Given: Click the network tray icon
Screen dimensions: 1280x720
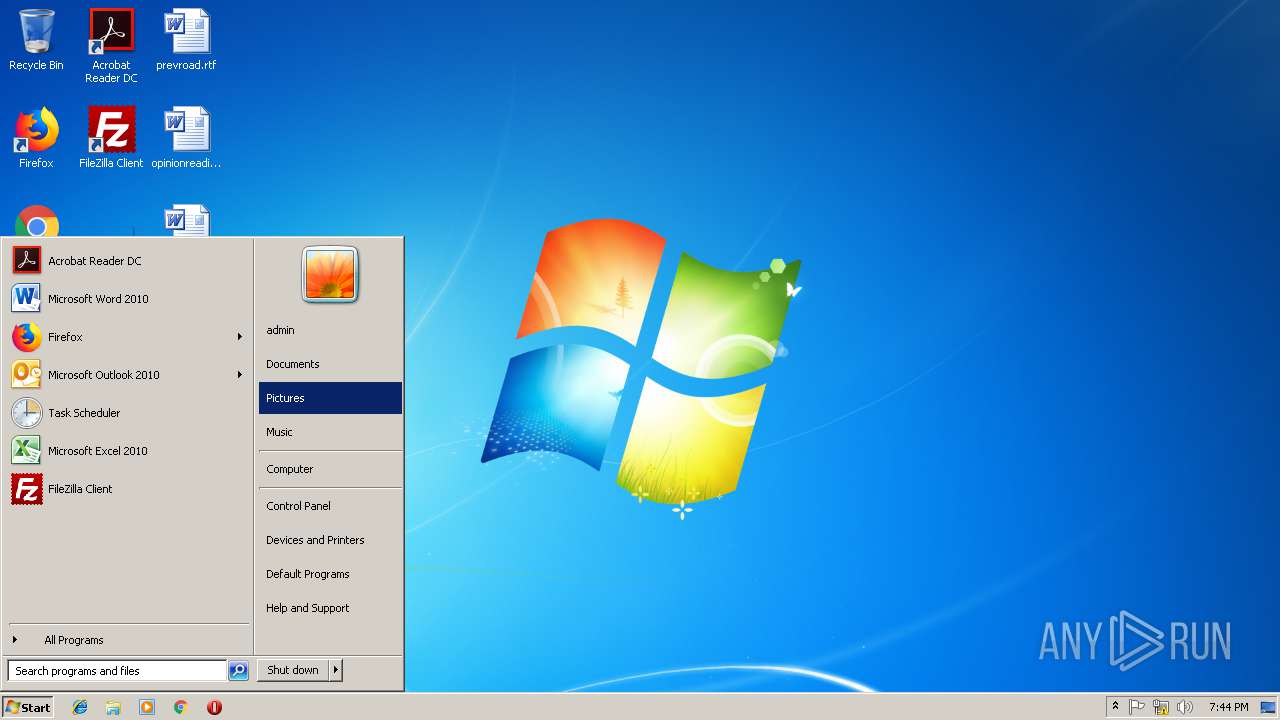Looking at the screenshot, I should [1161, 707].
